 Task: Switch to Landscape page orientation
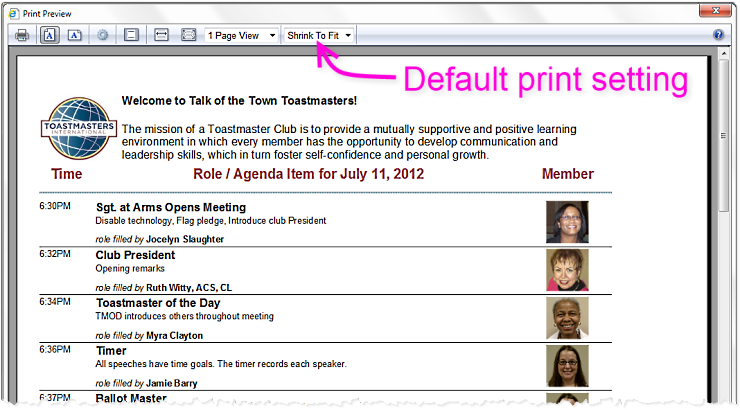point(75,35)
